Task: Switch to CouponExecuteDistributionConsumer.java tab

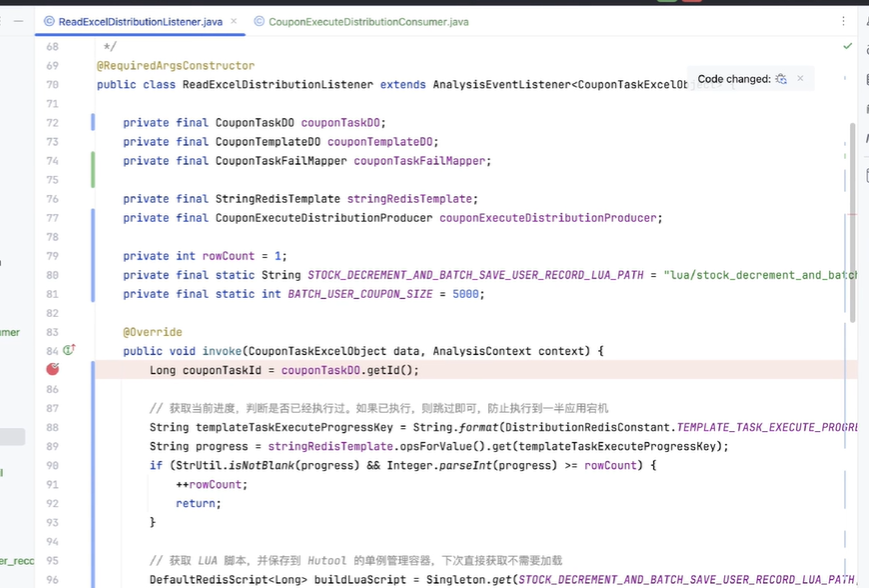Action: (x=368, y=21)
